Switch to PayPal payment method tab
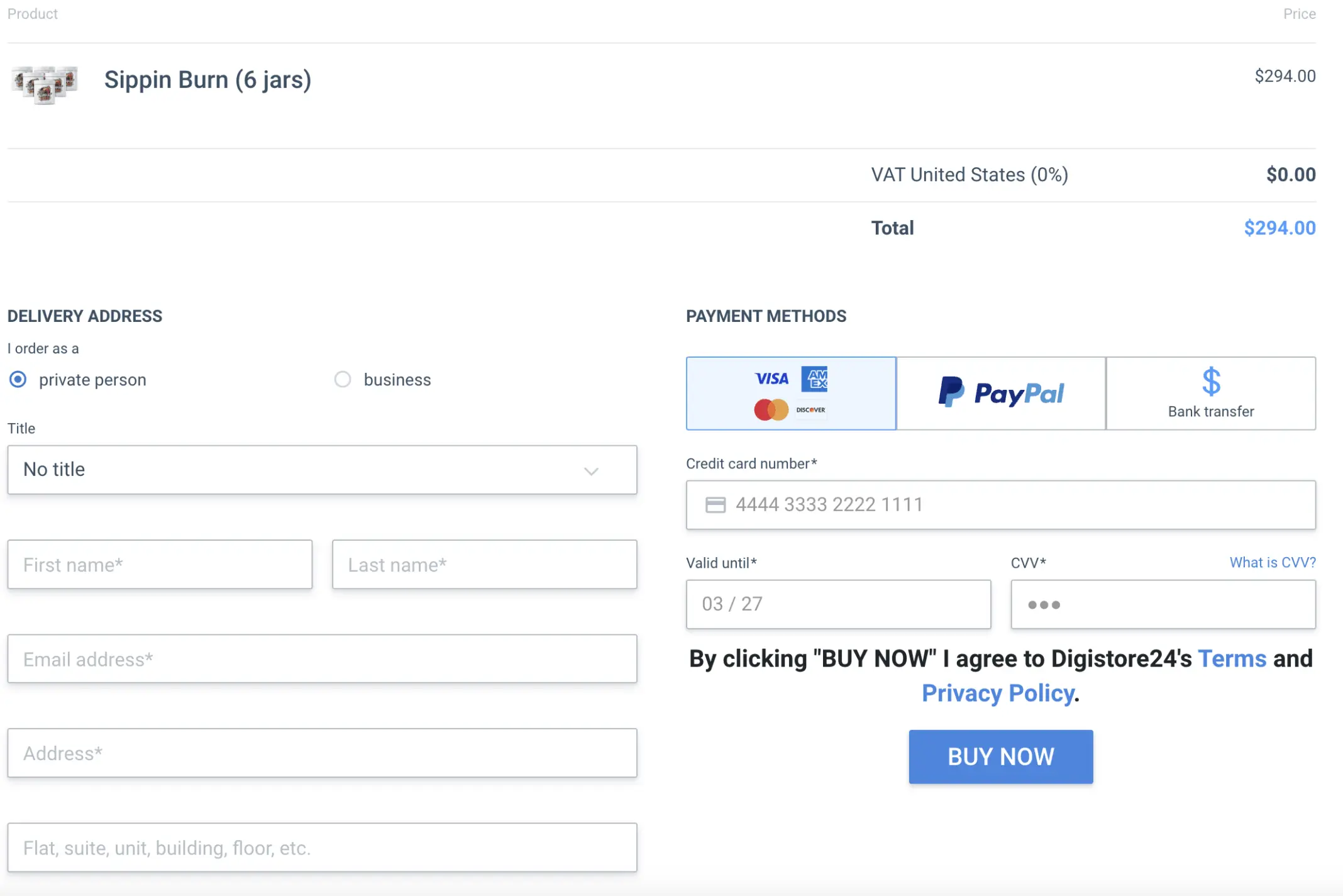This screenshot has height=896, width=1343. (1001, 394)
